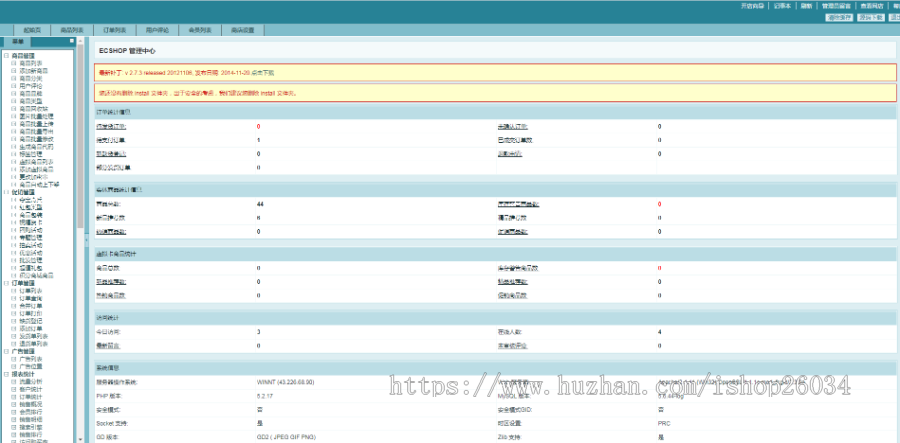The height and width of the screenshot is (443, 900).
Task: Open 广告列表 in the sidebar tree
Action: click(x=30, y=359)
